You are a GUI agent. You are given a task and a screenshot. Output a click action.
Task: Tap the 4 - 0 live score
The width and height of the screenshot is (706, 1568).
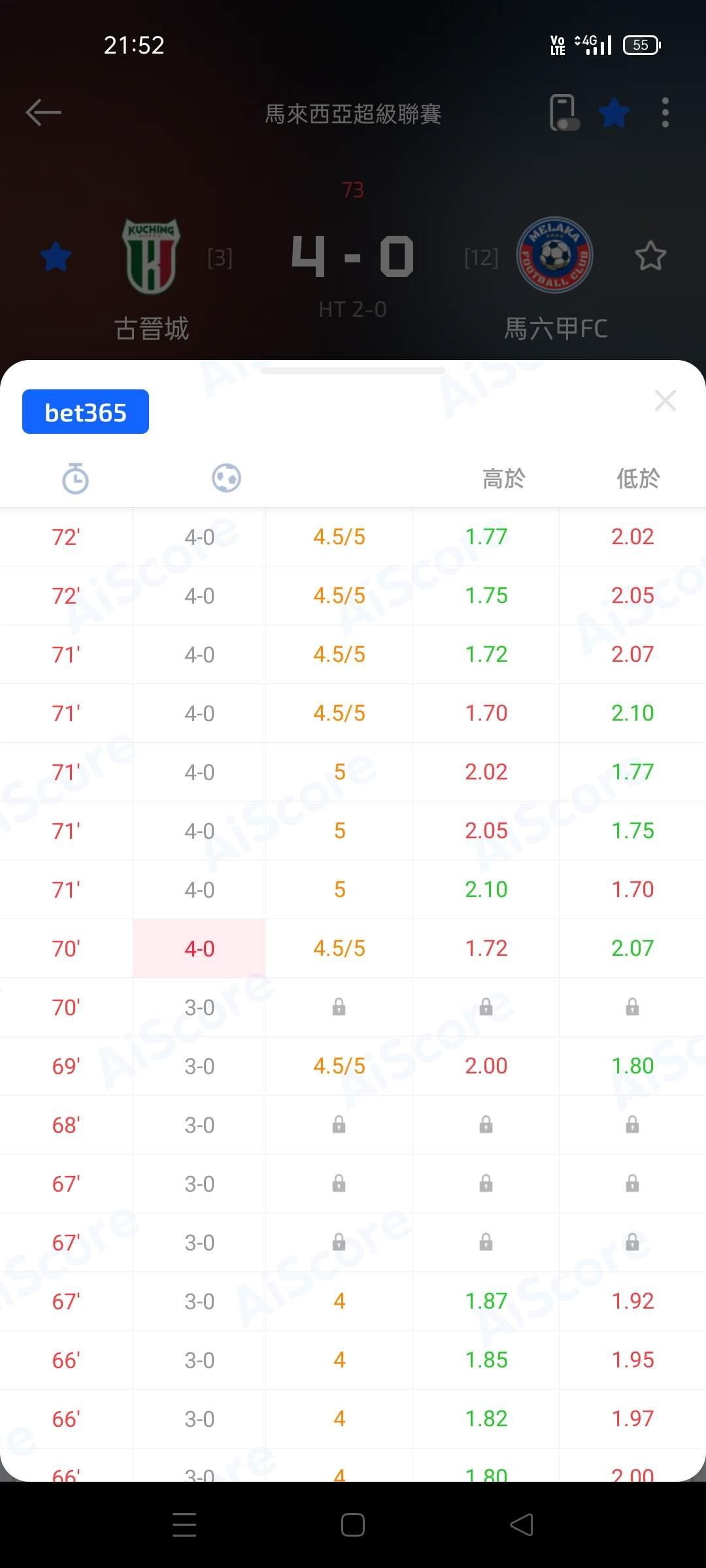pos(353,256)
